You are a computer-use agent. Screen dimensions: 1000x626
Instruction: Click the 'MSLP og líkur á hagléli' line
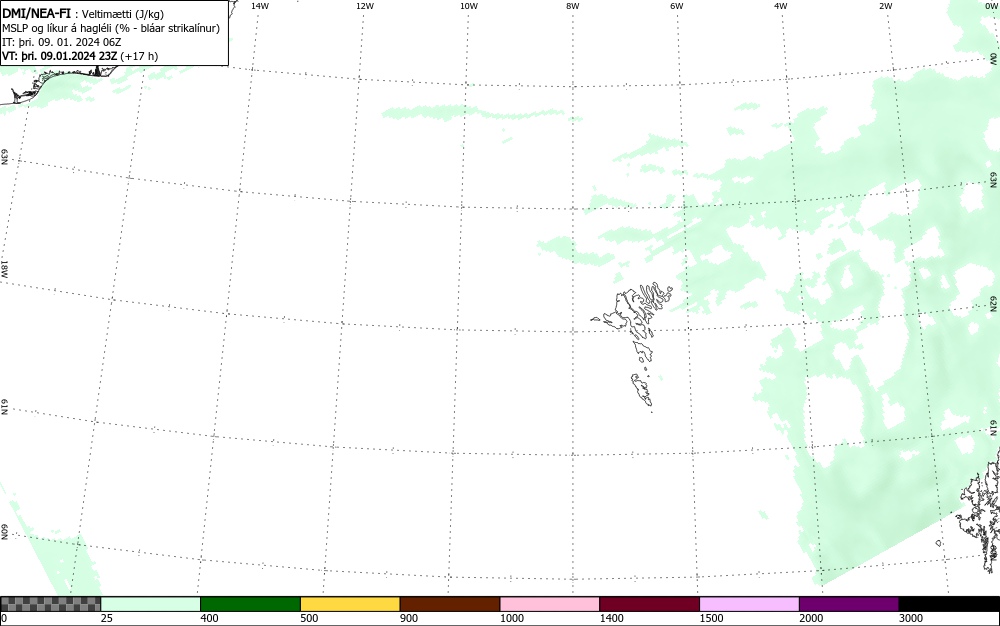111,28
